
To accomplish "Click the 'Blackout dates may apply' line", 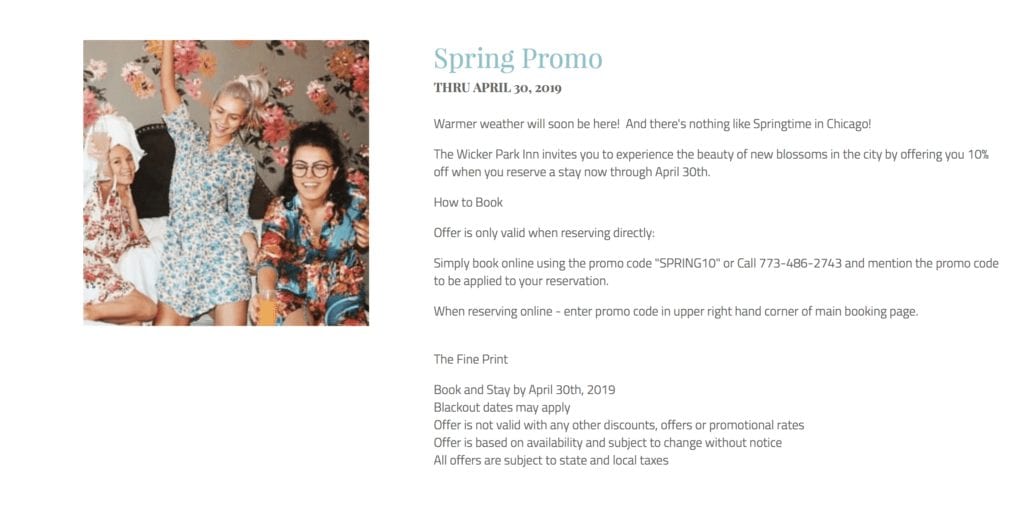I will (502, 408).
